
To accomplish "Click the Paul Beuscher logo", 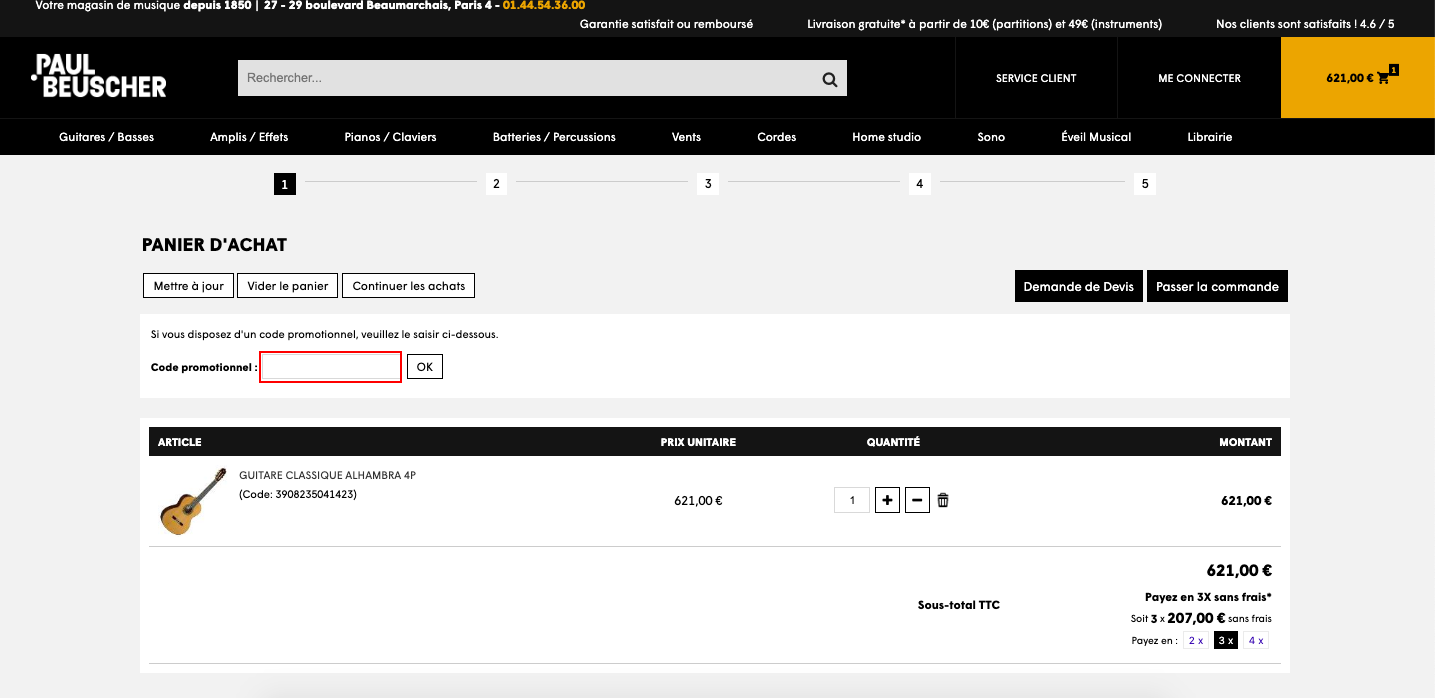I will tap(99, 76).
